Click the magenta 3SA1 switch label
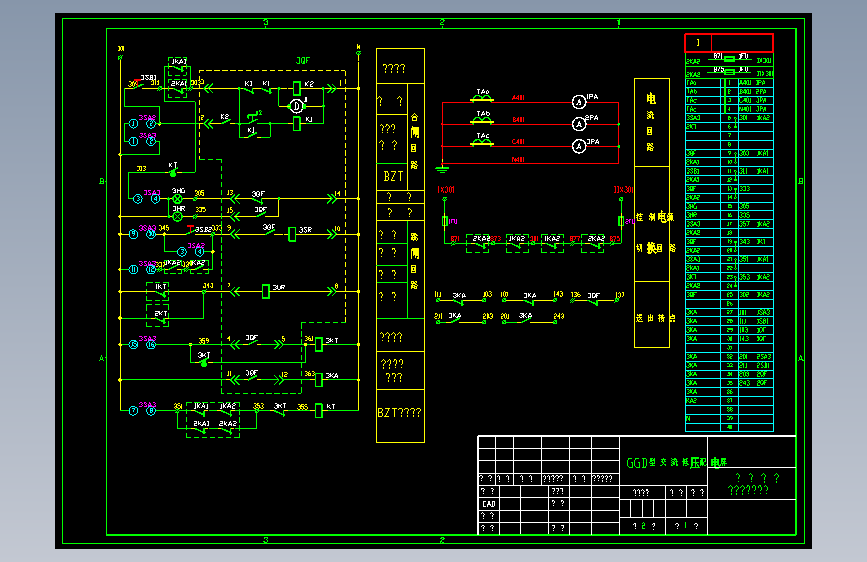Viewport: 867px width, 562px height. 152,193
